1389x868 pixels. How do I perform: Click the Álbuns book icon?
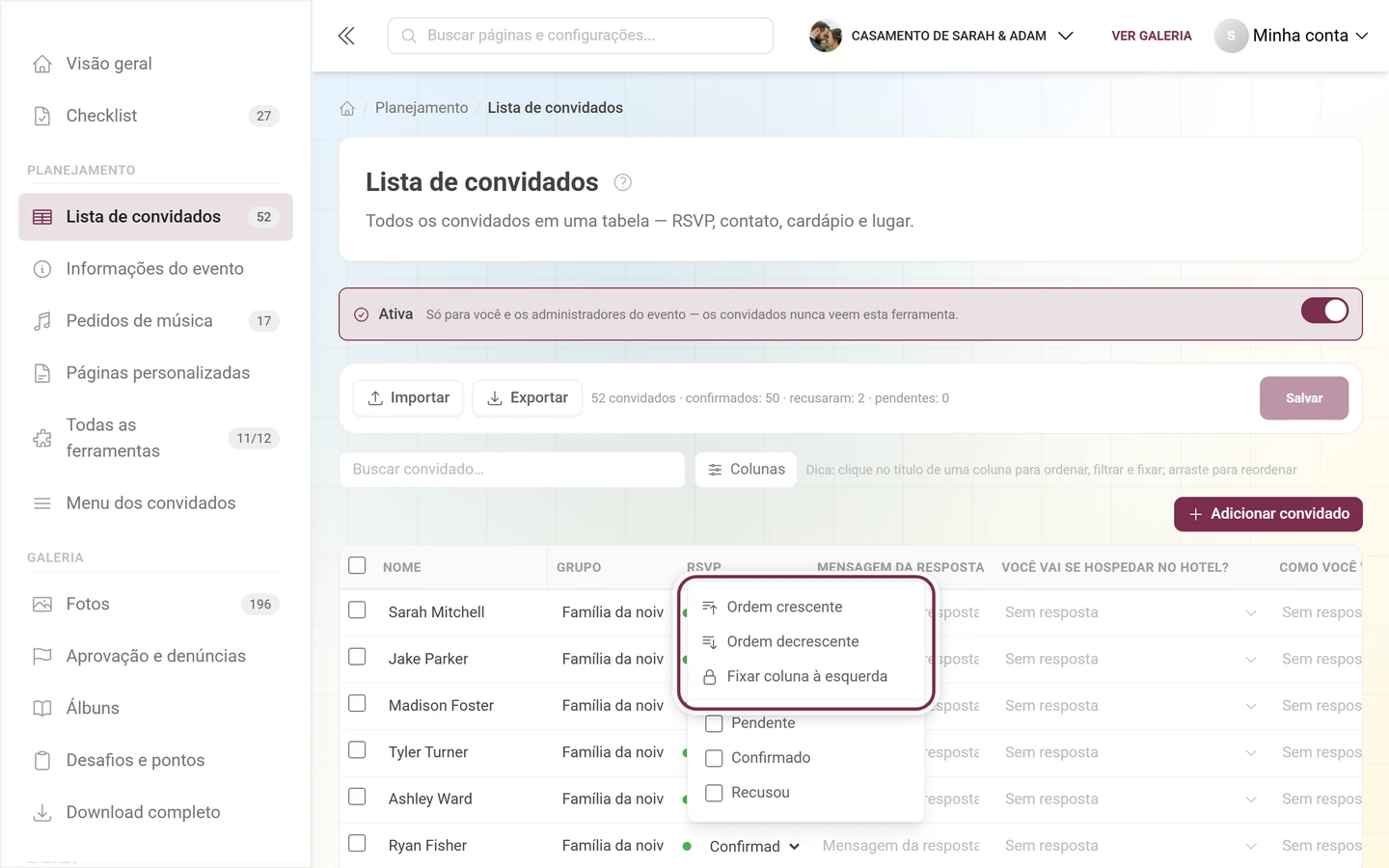coord(42,709)
